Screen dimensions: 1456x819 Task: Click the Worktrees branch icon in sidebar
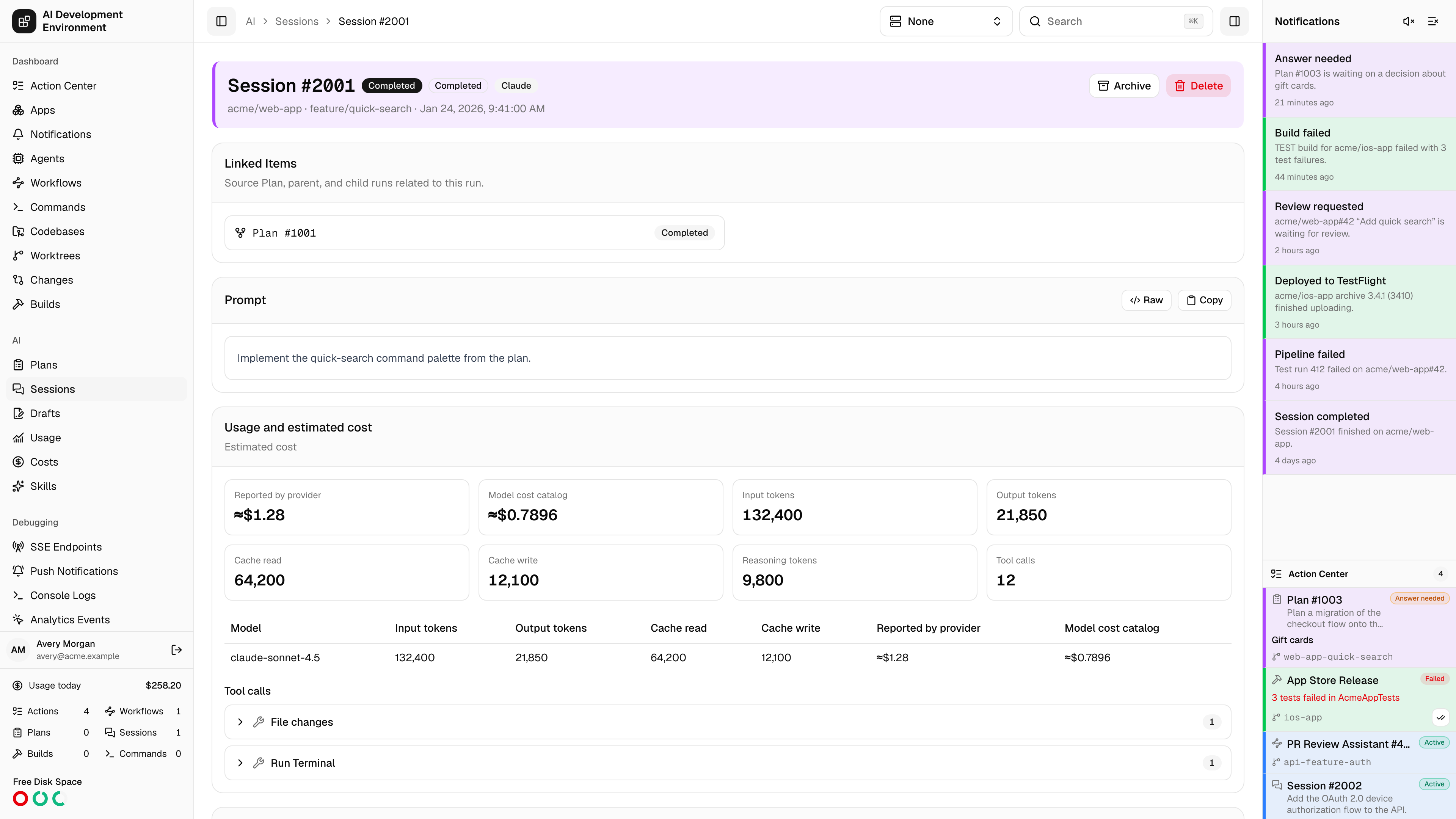pyautogui.click(x=18, y=256)
